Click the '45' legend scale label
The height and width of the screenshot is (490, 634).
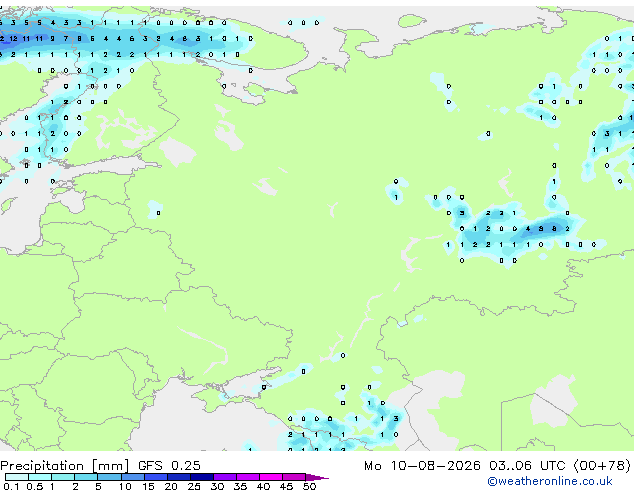286,486
